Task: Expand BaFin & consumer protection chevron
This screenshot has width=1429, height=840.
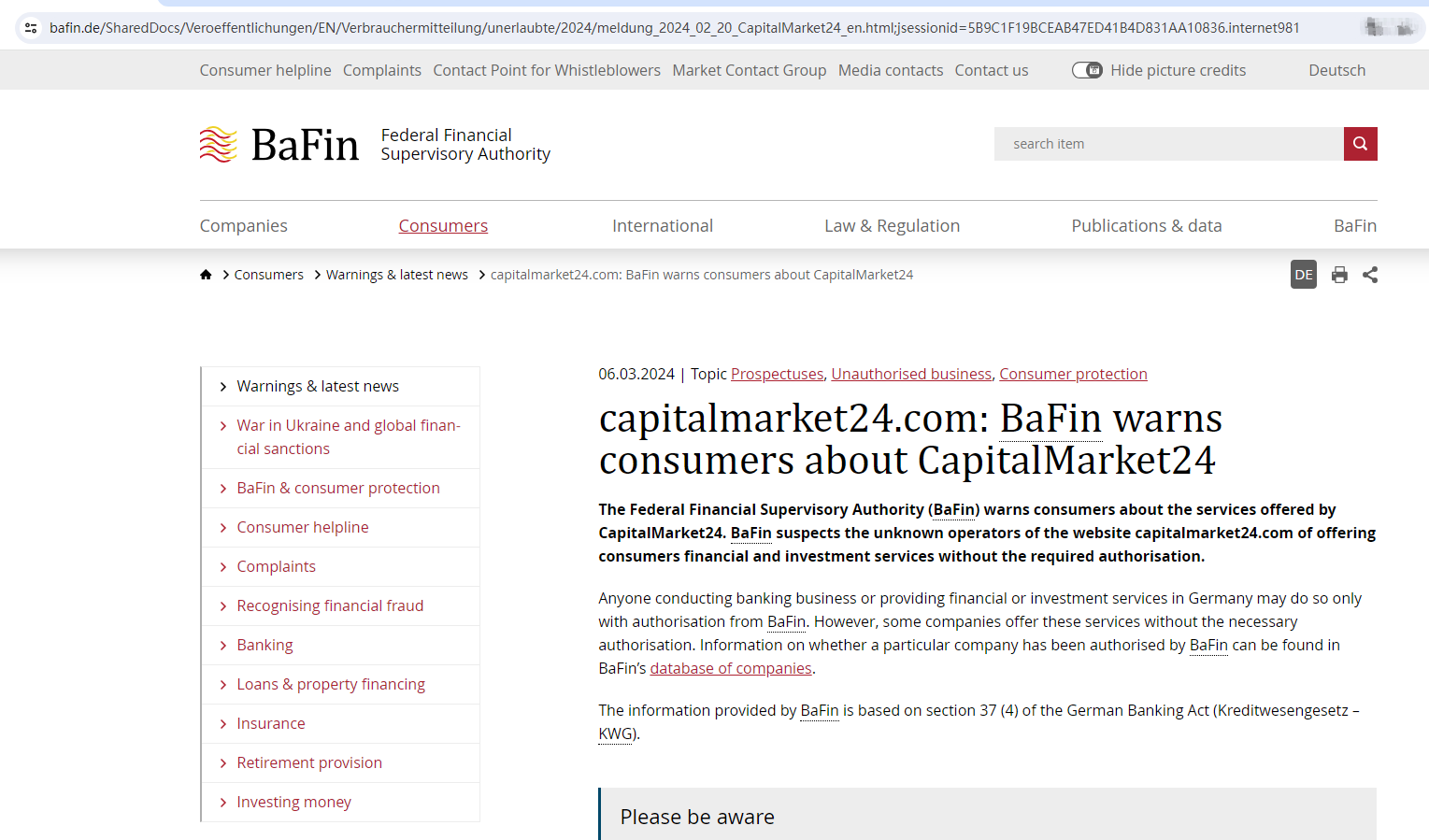Action: pyautogui.click(x=222, y=489)
